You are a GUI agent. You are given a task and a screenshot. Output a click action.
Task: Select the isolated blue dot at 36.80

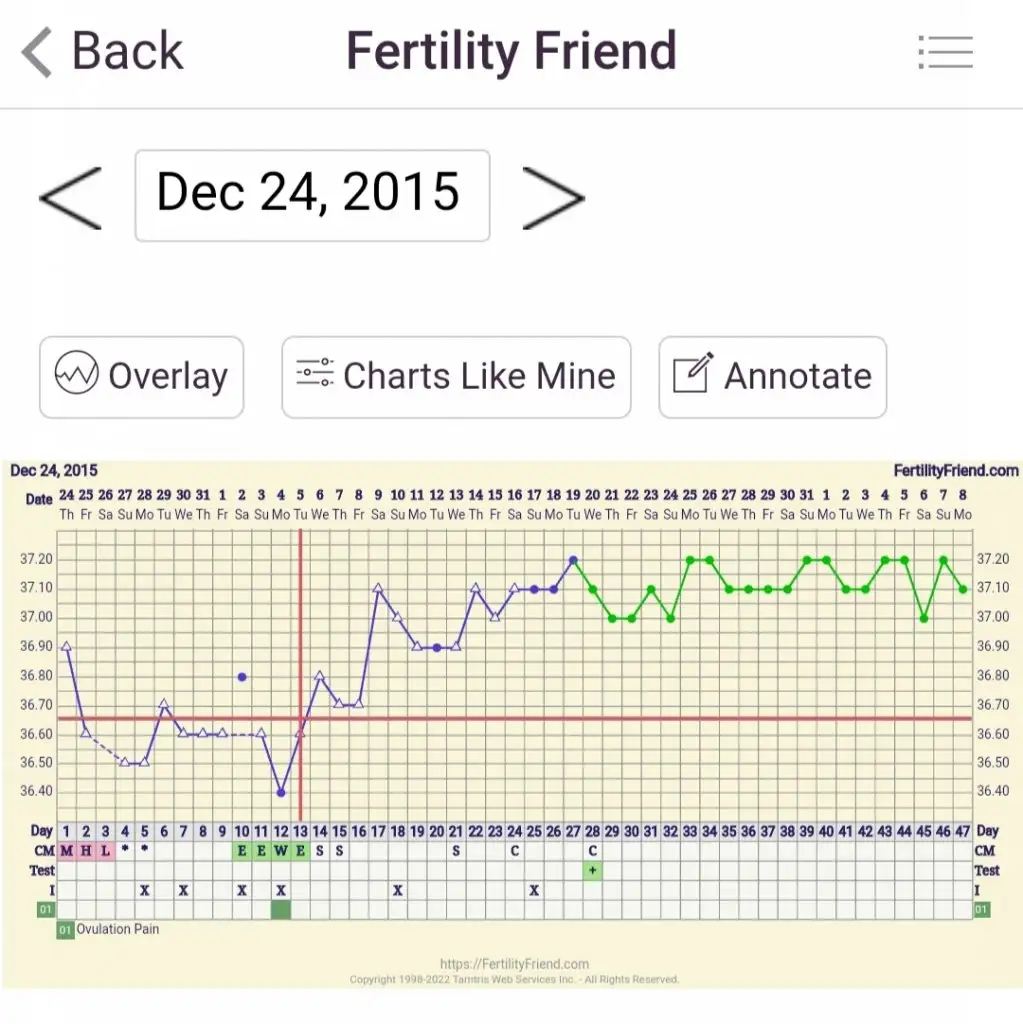[x=242, y=677]
